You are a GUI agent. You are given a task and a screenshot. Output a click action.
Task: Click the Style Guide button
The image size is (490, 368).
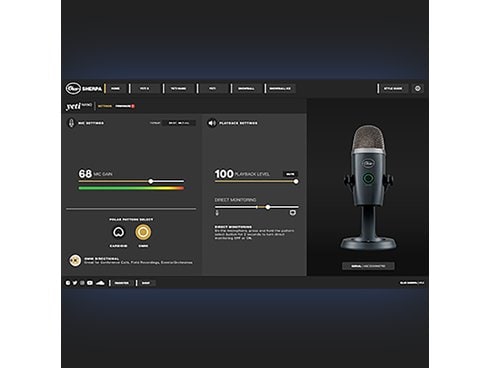pyautogui.click(x=393, y=89)
